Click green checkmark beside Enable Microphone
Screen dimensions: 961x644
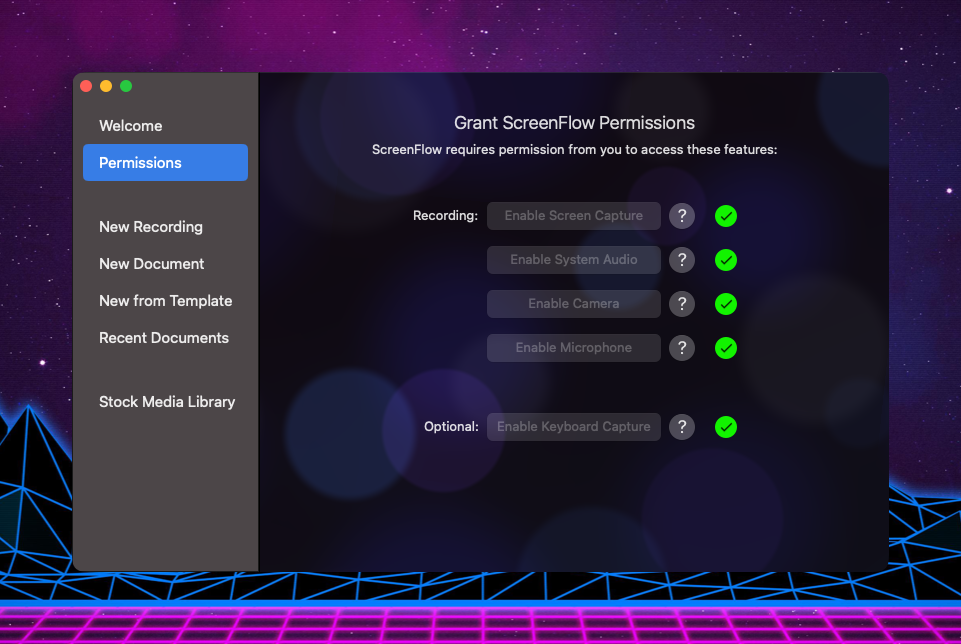coord(726,348)
